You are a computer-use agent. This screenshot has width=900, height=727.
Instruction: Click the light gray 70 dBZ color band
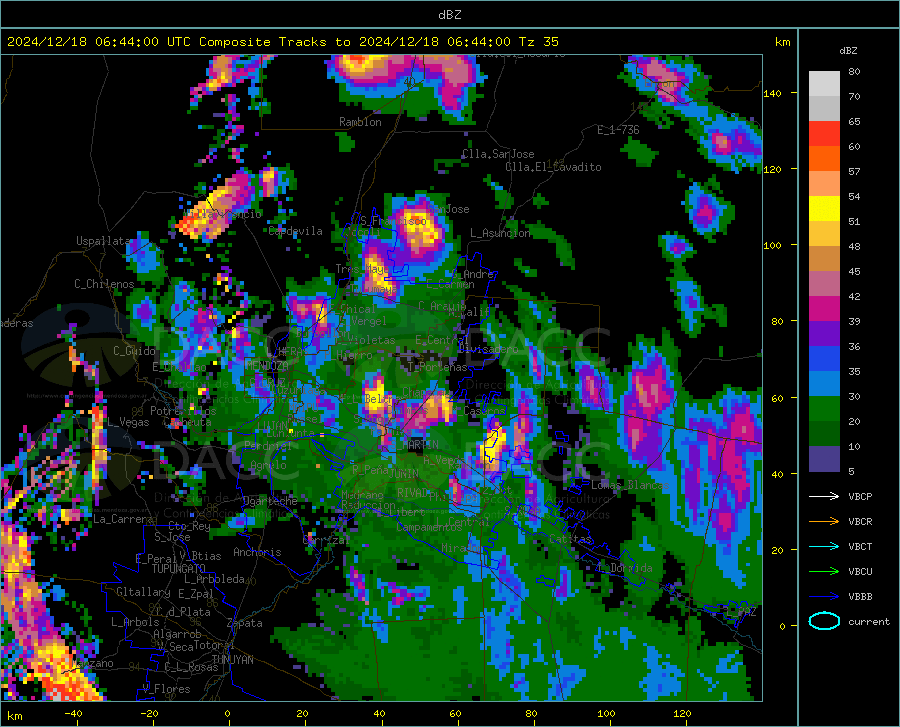(x=824, y=84)
